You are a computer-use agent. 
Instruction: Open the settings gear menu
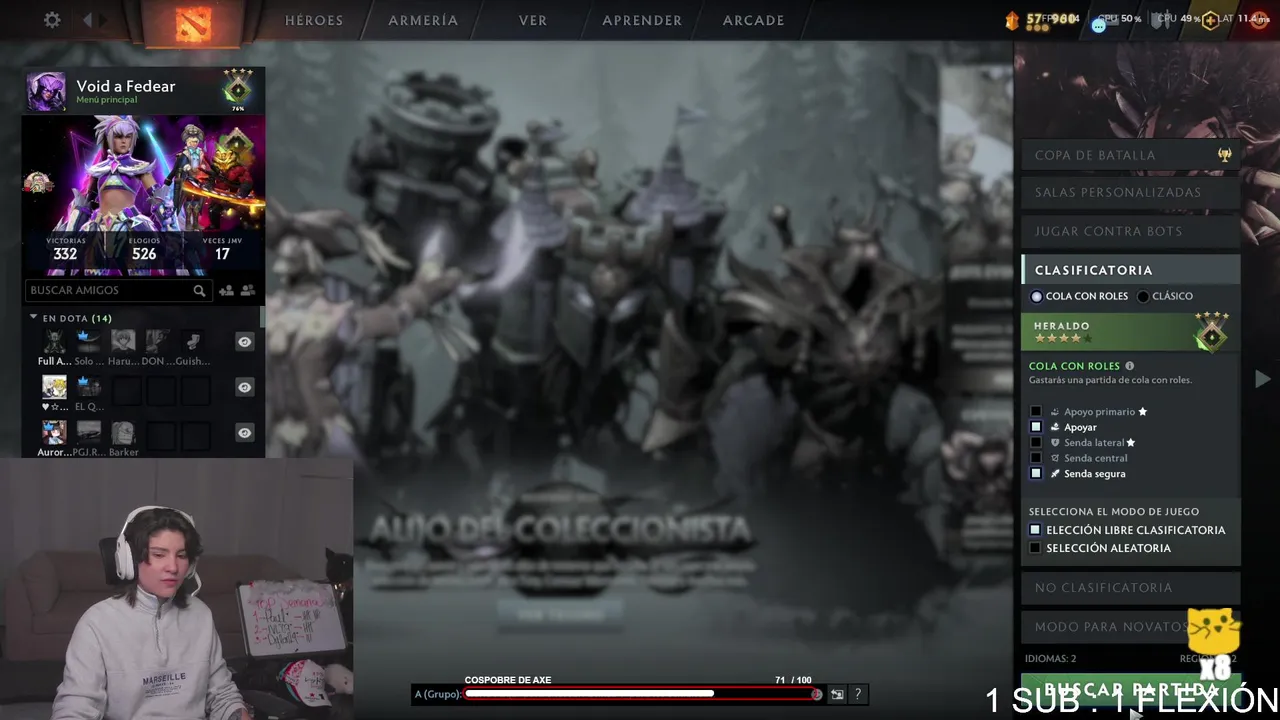pyautogui.click(x=52, y=20)
